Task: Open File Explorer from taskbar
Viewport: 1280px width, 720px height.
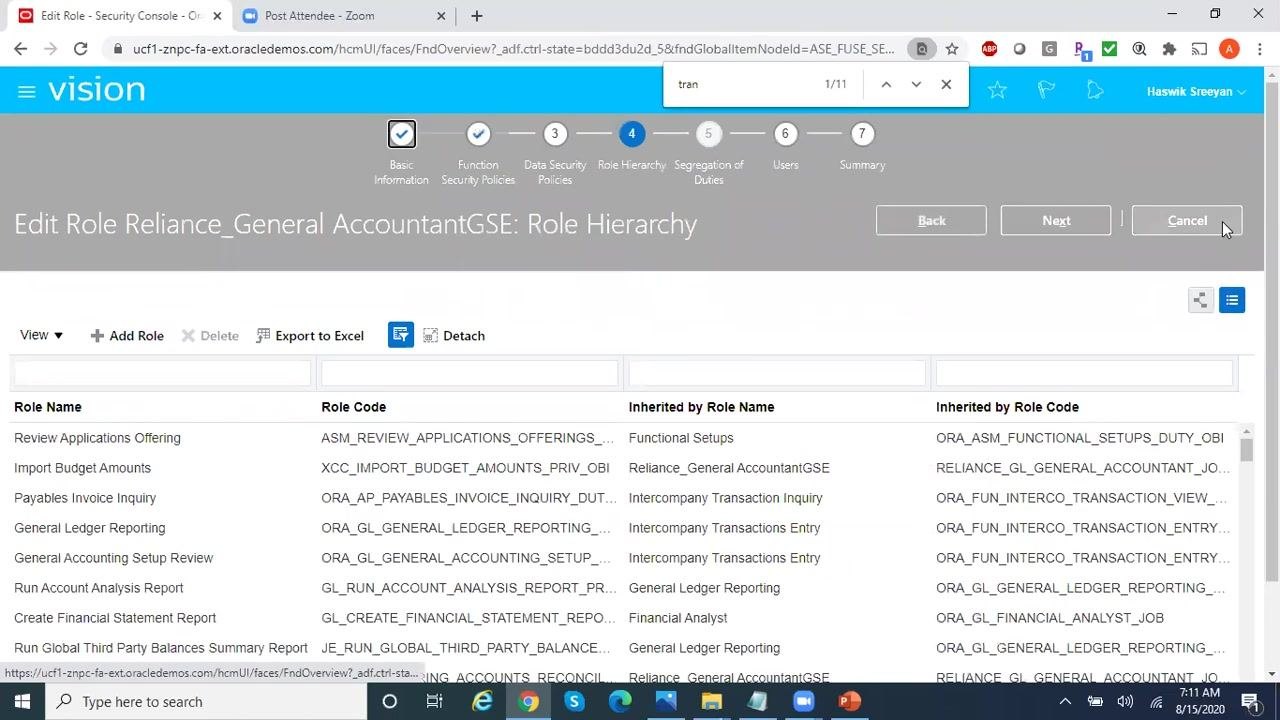Action: [x=711, y=702]
